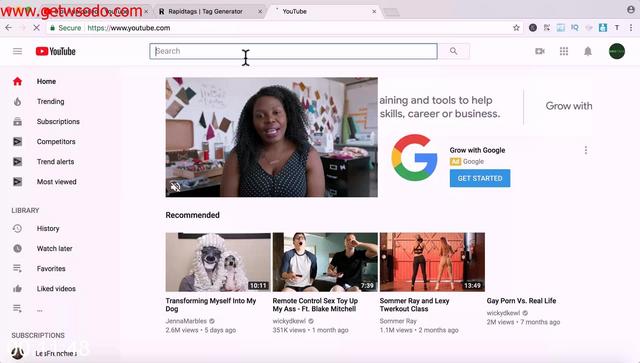
Task: Open the YouTube apps grid icon
Action: pos(564,51)
